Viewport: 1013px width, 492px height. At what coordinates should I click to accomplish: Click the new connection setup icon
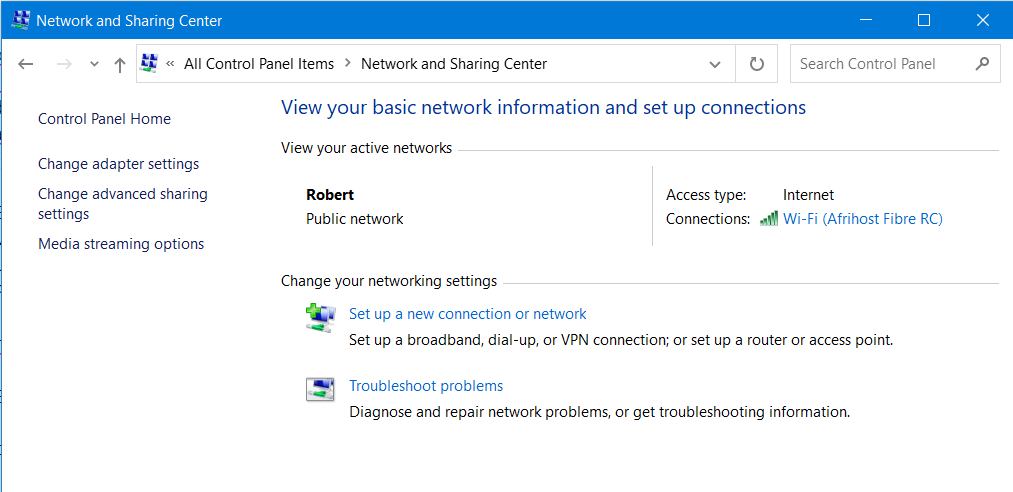[320, 319]
